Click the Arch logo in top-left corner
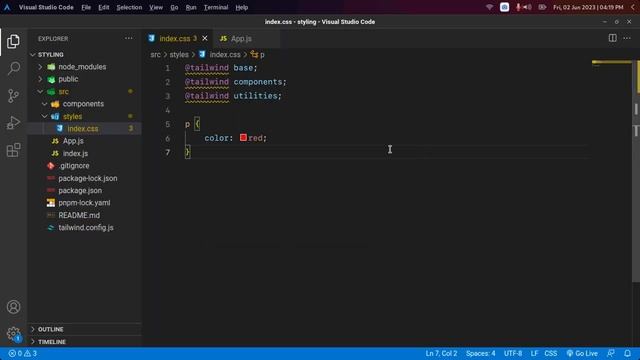 (x=7, y=7)
